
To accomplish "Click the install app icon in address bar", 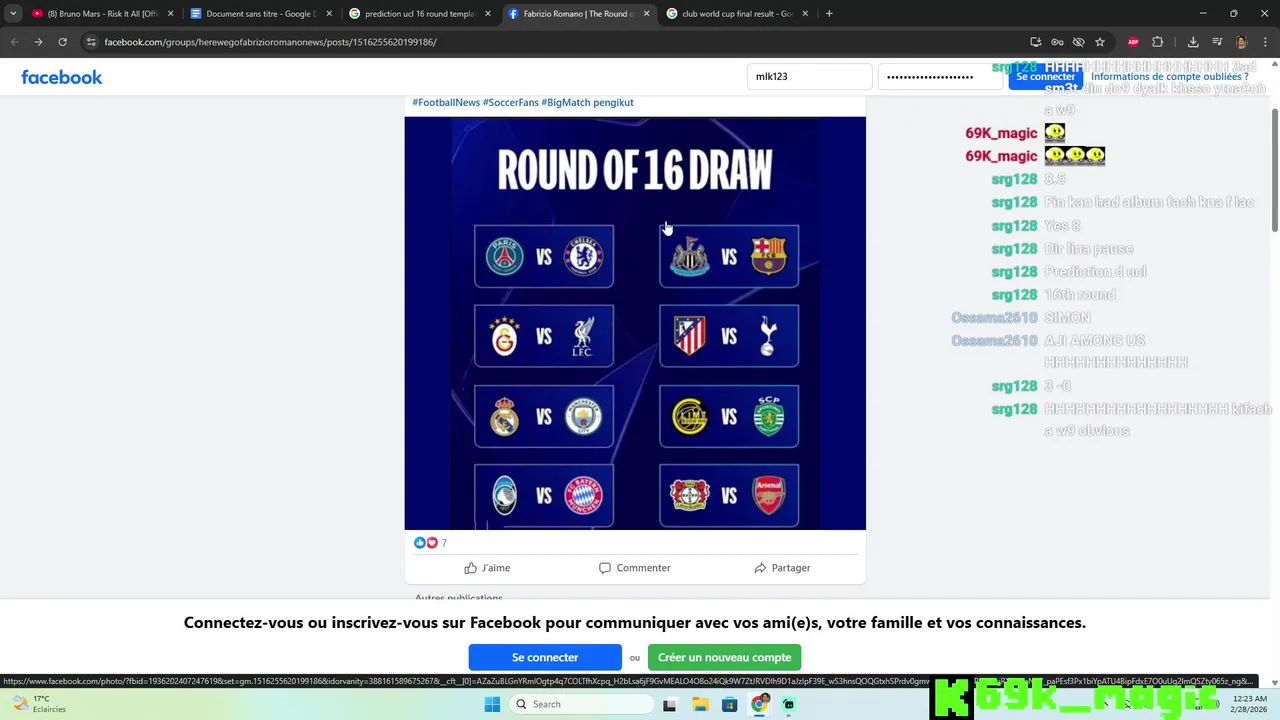I will click(x=1036, y=42).
